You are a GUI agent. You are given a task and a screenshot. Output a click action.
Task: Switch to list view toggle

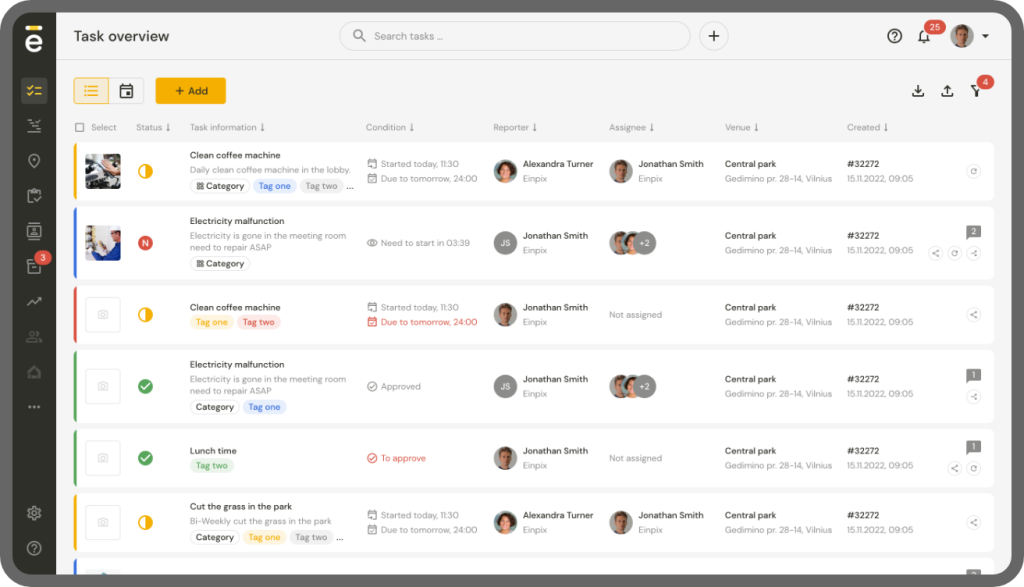[x=91, y=91]
